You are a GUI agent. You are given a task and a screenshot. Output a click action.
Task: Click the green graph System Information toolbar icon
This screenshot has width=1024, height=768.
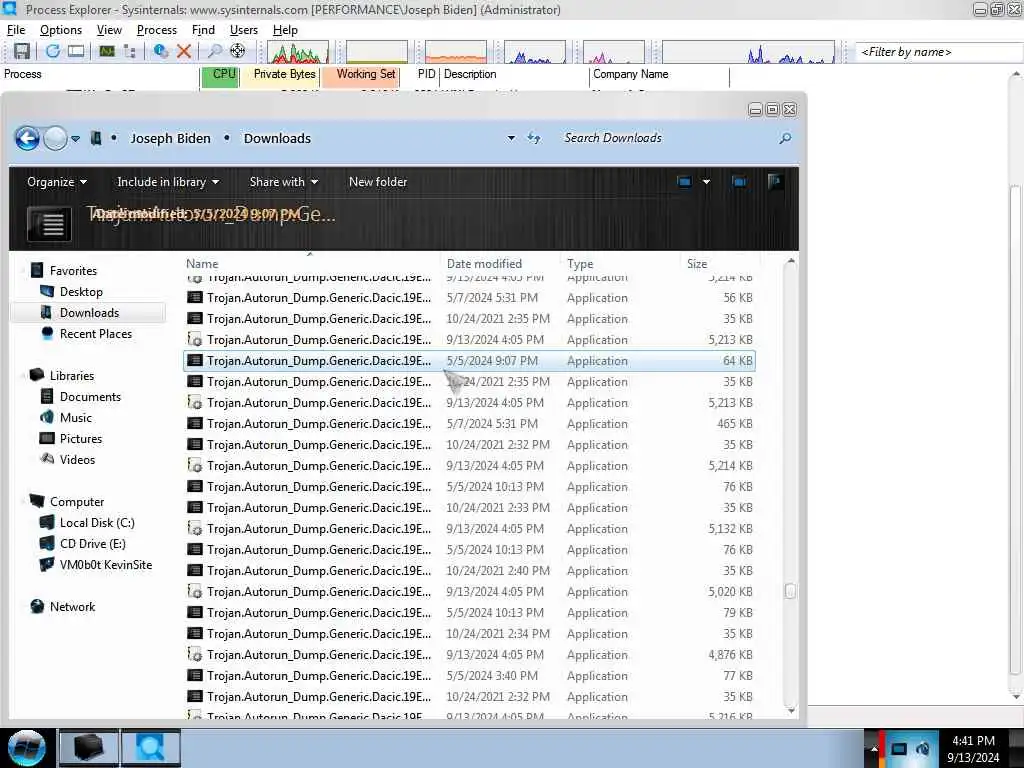click(x=106, y=51)
